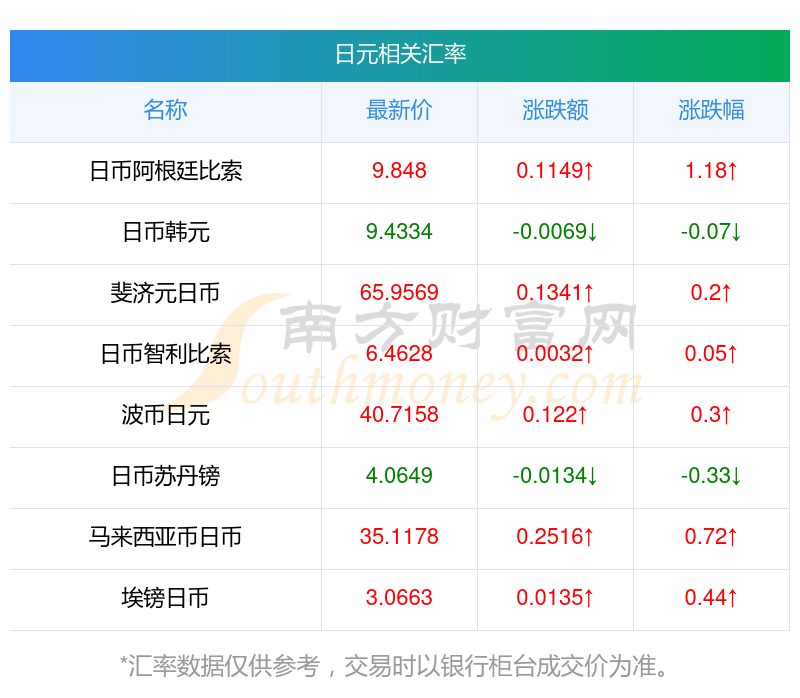This screenshot has height=698, width=800.
Task: Click the 斐济元日币 row name
Action: (165, 293)
